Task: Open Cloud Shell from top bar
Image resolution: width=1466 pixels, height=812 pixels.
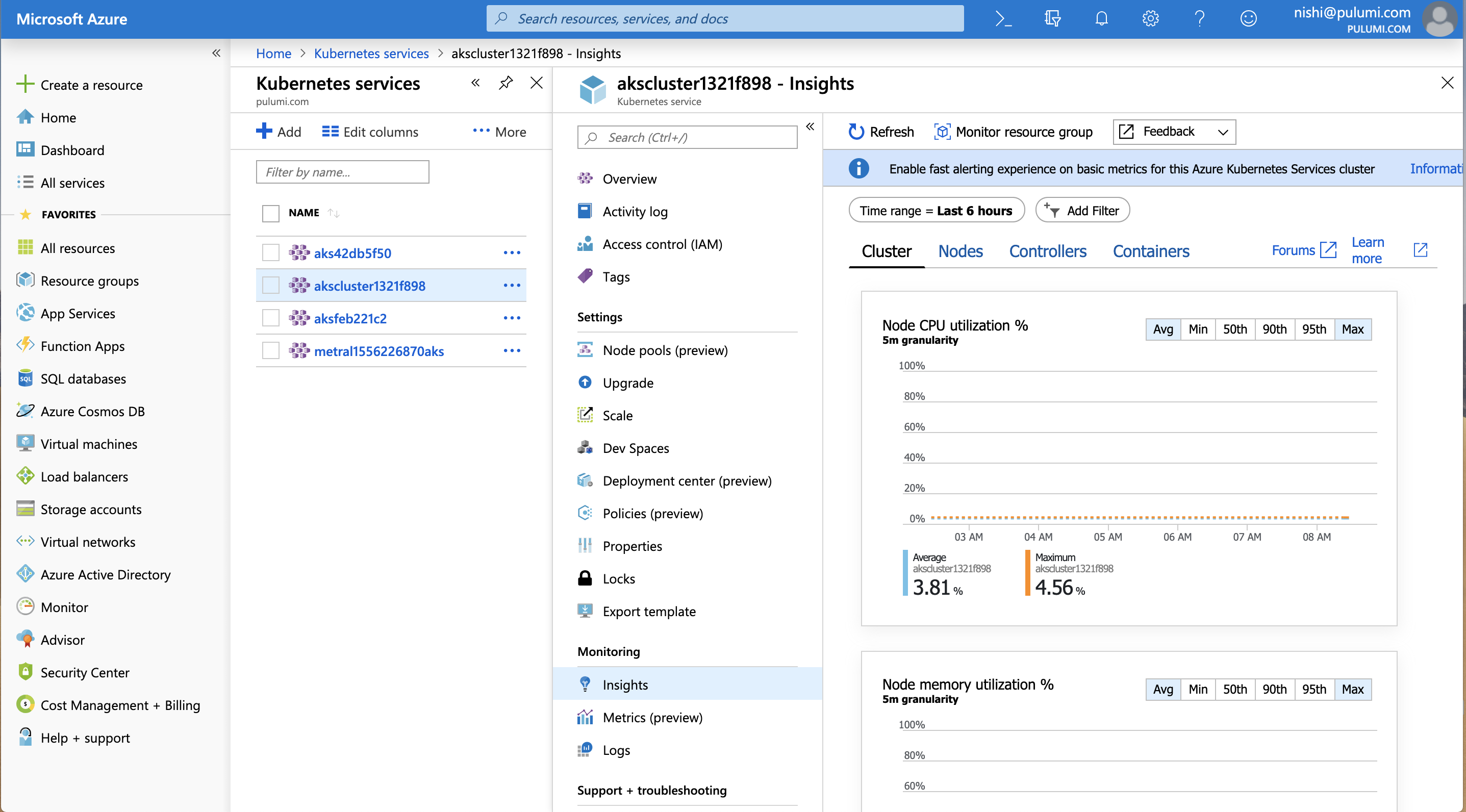Action: point(1003,19)
